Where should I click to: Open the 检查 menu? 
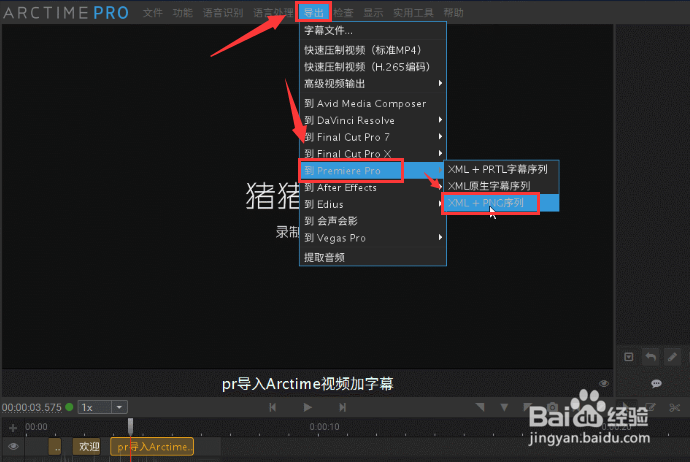point(343,13)
